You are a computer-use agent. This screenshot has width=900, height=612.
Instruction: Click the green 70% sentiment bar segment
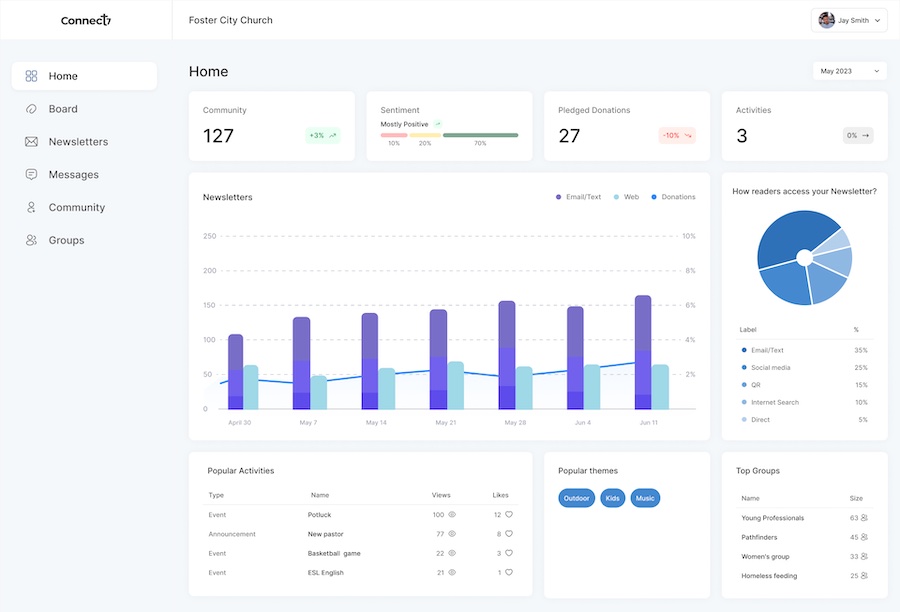[480, 135]
